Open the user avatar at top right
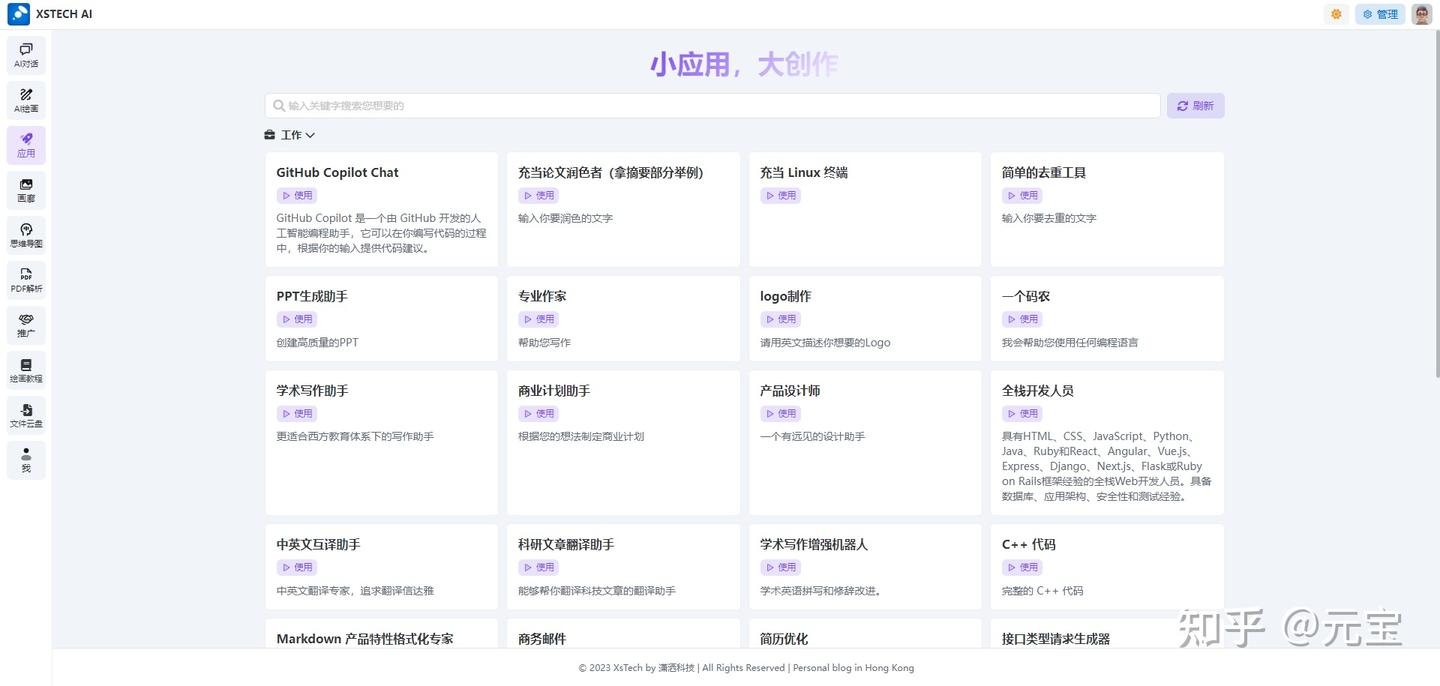The width and height of the screenshot is (1440, 686). (x=1421, y=14)
